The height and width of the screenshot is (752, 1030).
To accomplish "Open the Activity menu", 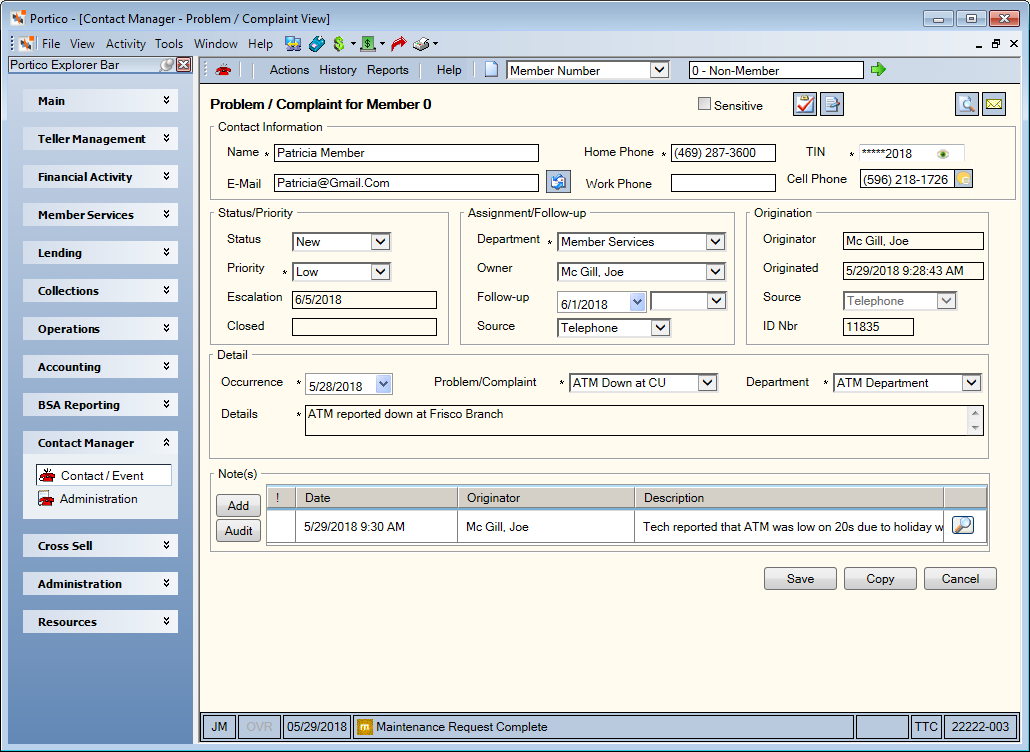I will pyautogui.click(x=125, y=44).
